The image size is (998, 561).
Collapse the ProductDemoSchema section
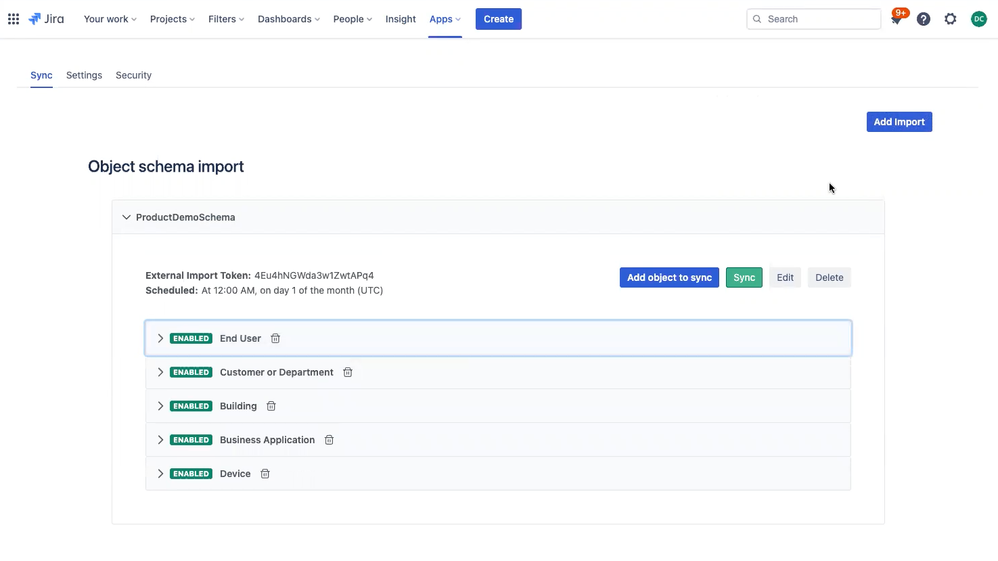pyautogui.click(x=126, y=217)
